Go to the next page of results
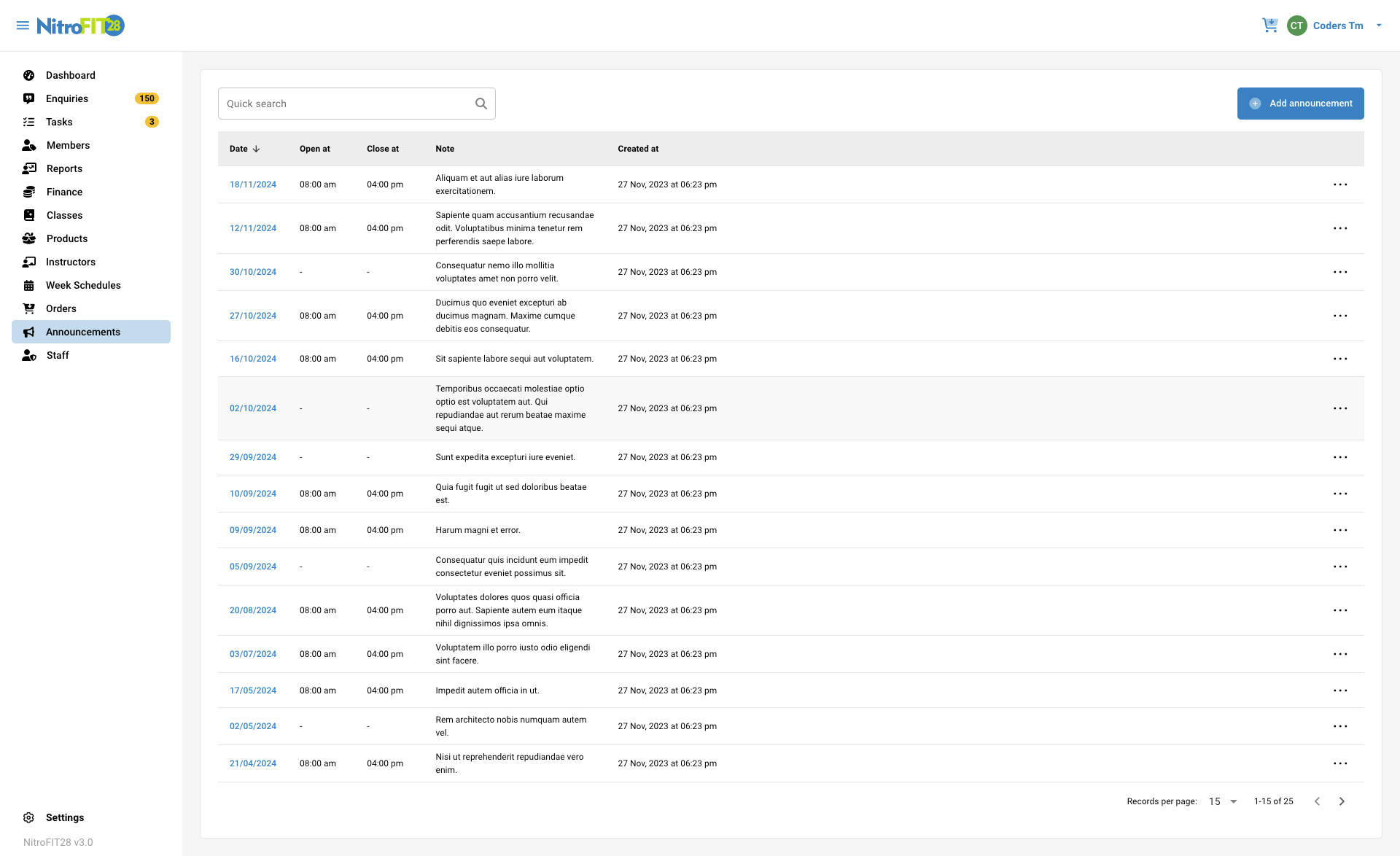 coord(1342,801)
